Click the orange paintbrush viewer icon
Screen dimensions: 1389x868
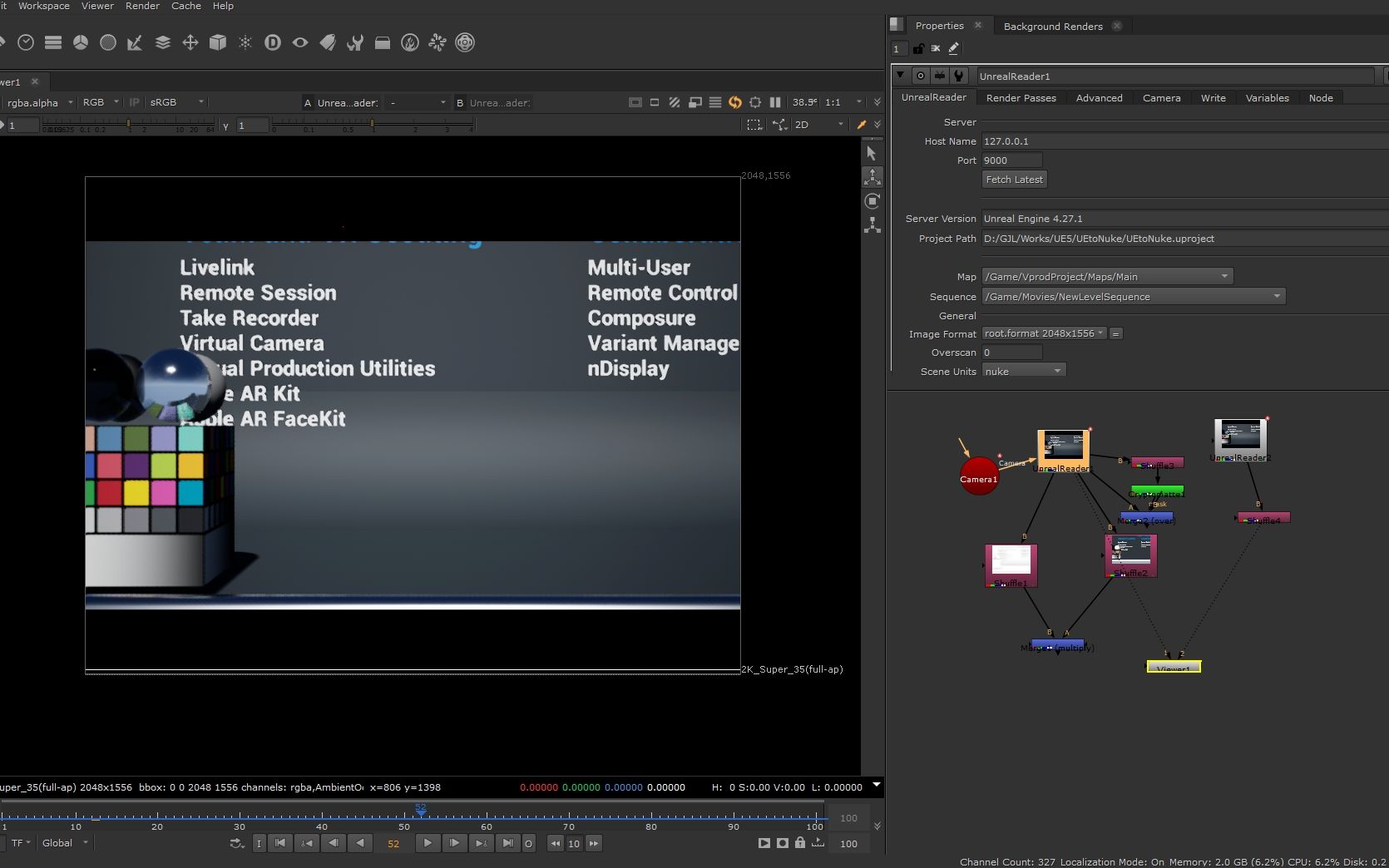pyautogui.click(x=862, y=125)
